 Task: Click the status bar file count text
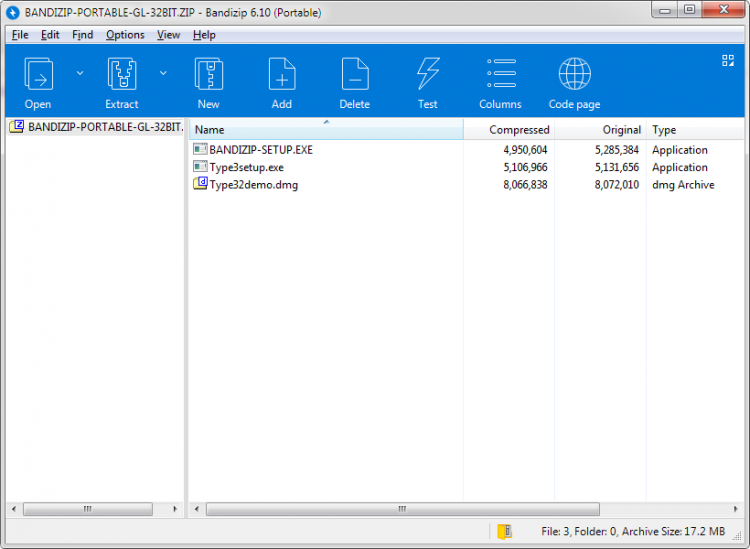point(633,531)
